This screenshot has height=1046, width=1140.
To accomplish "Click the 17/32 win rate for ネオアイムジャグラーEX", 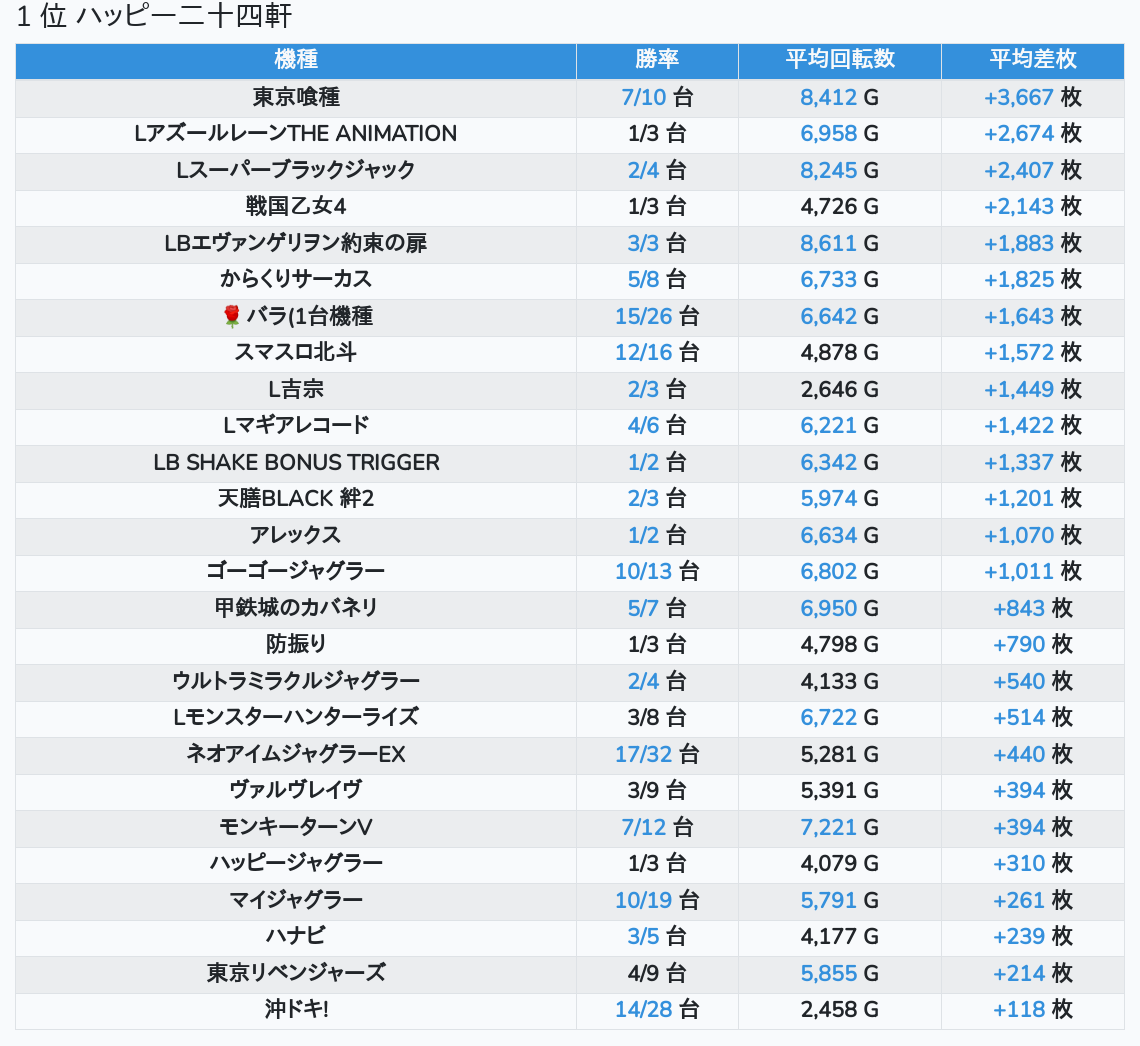I will pyautogui.click(x=644, y=754).
